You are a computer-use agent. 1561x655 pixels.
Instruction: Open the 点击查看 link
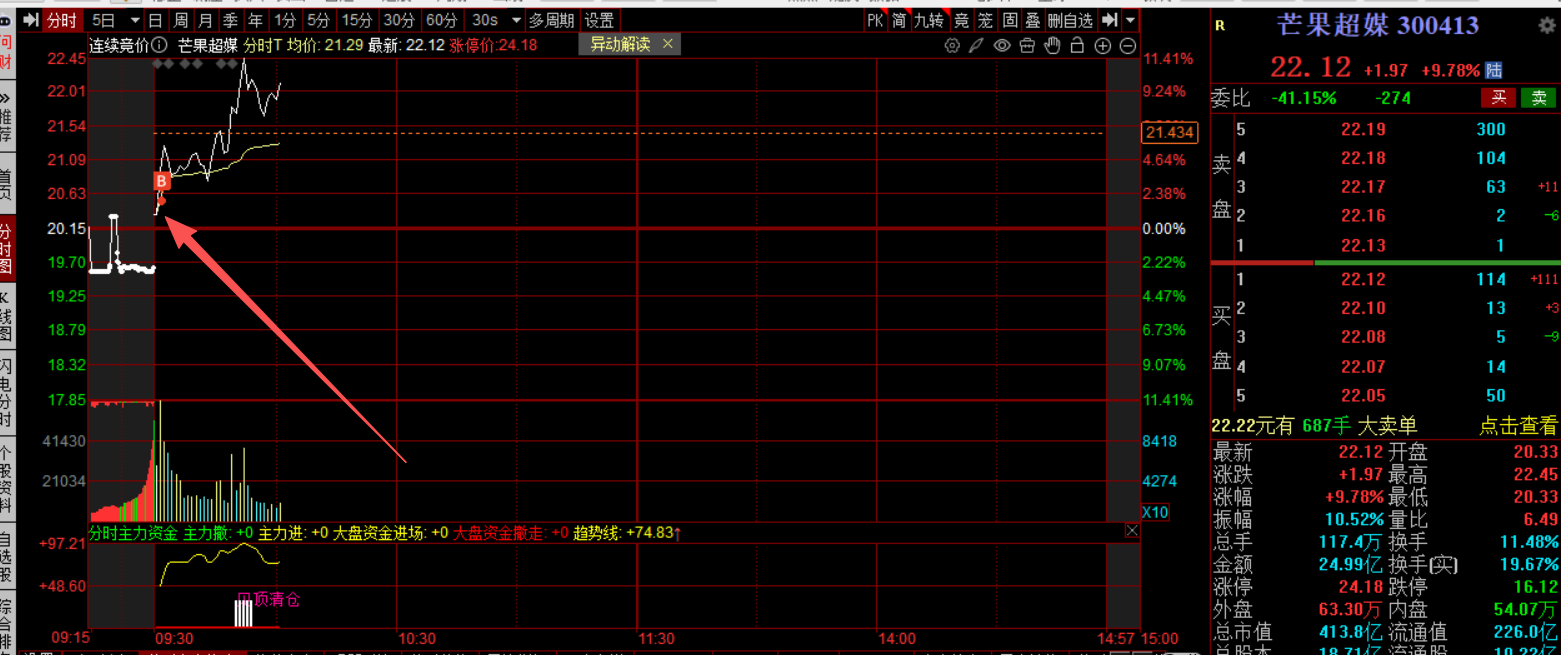pos(1519,426)
